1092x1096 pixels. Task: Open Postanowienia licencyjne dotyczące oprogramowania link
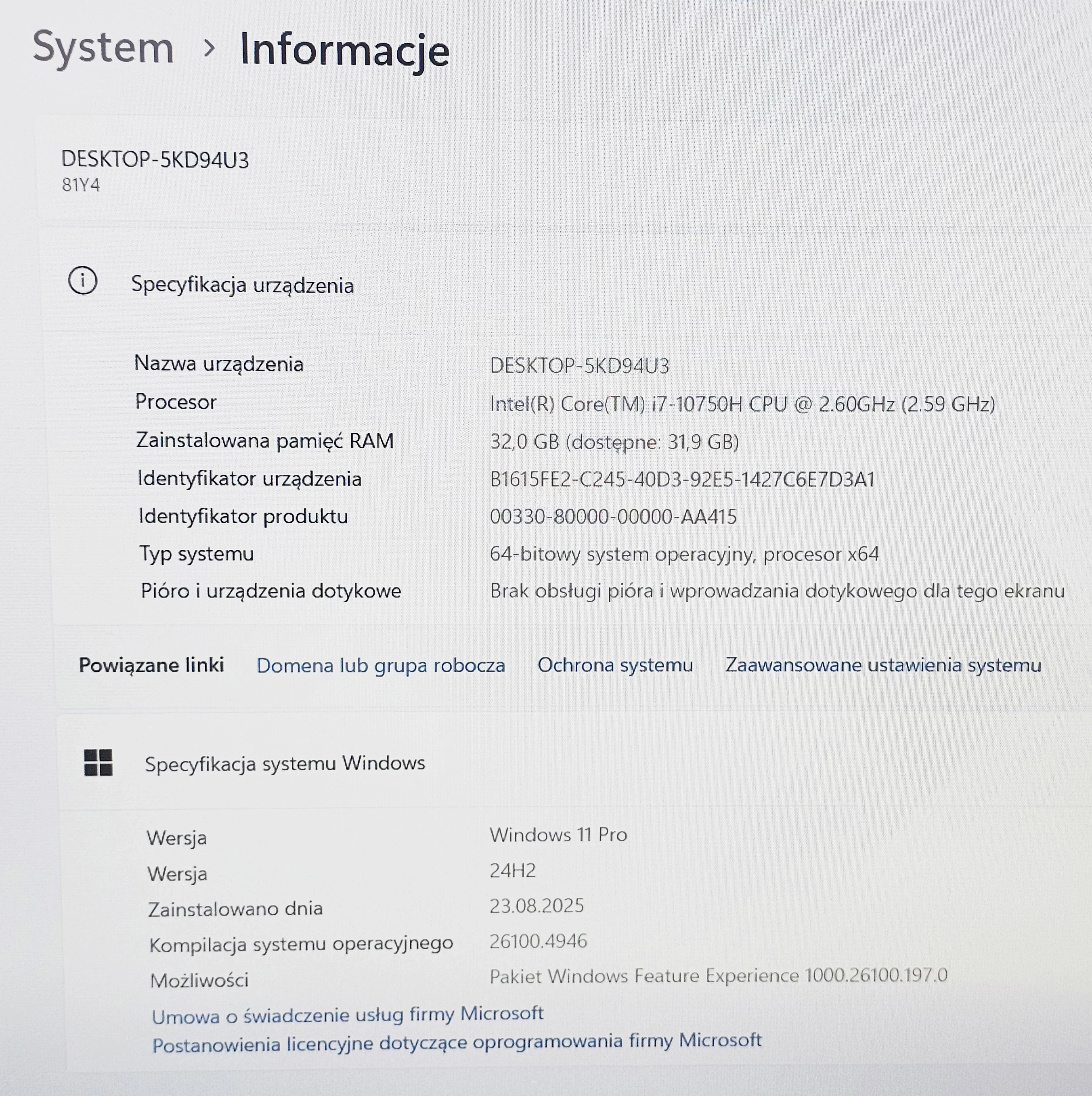click(457, 1042)
